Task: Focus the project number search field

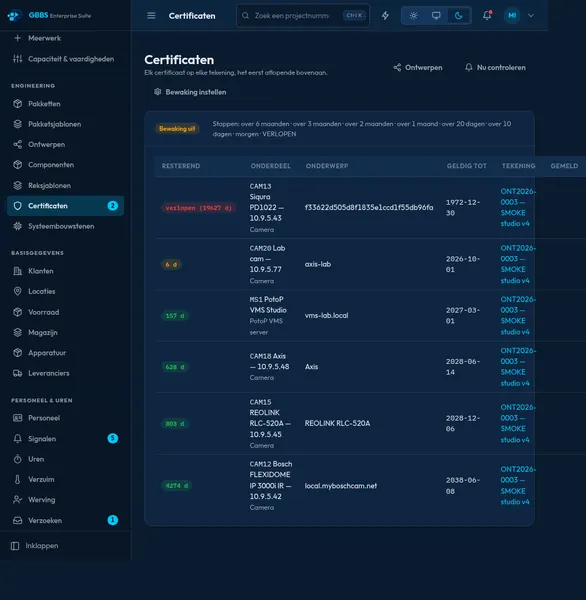Action: [303, 16]
